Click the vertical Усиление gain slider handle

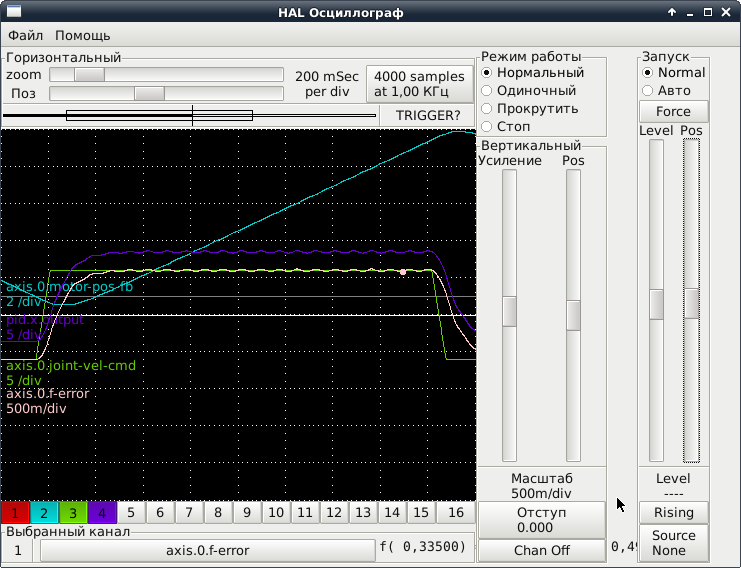509,311
